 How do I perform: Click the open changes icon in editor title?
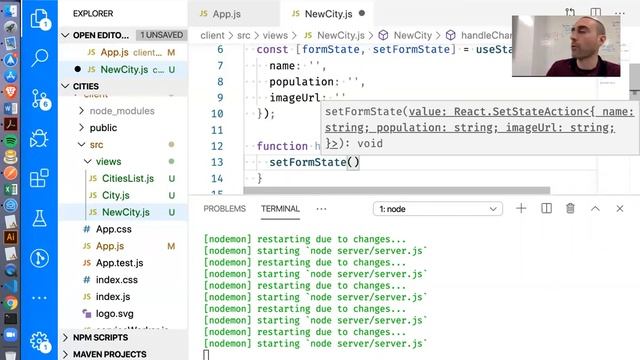[x=570, y=12]
